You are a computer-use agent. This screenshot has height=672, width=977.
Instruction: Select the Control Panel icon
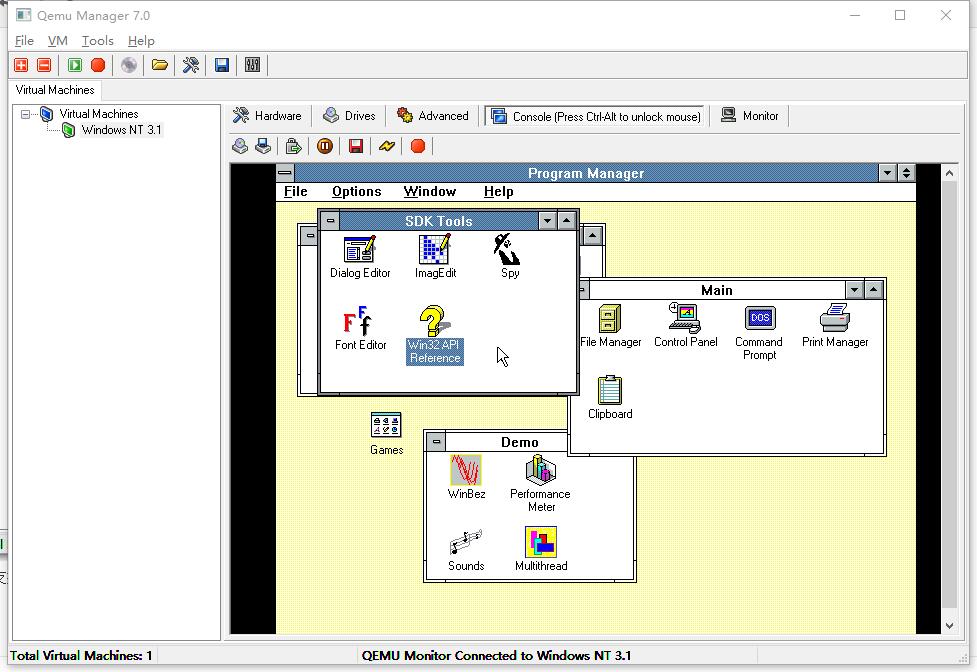point(685,326)
